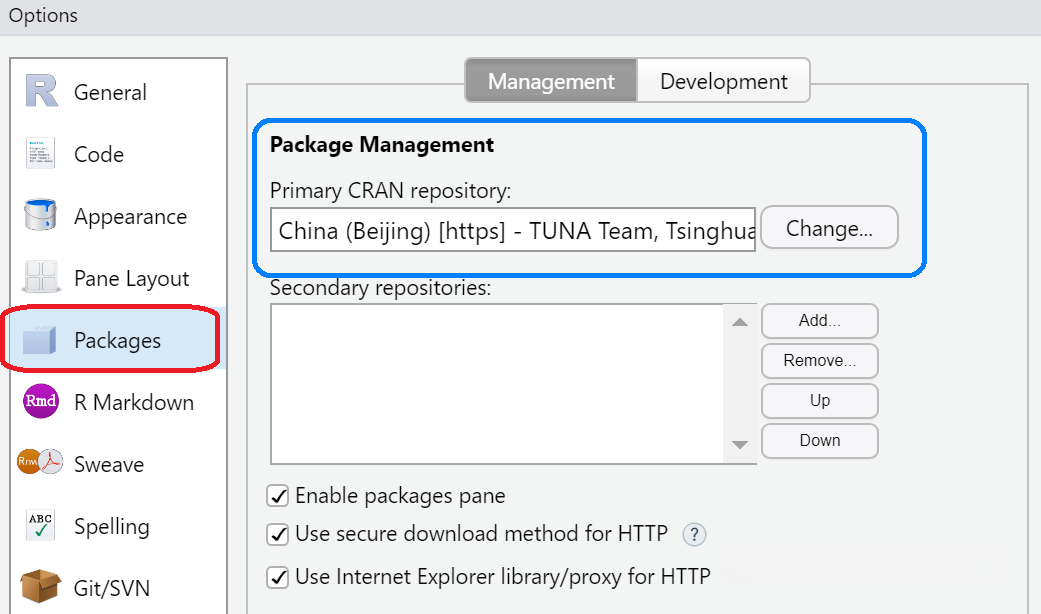Click the General R logo icon
Screen dimensions: 1041x614
click(41, 92)
